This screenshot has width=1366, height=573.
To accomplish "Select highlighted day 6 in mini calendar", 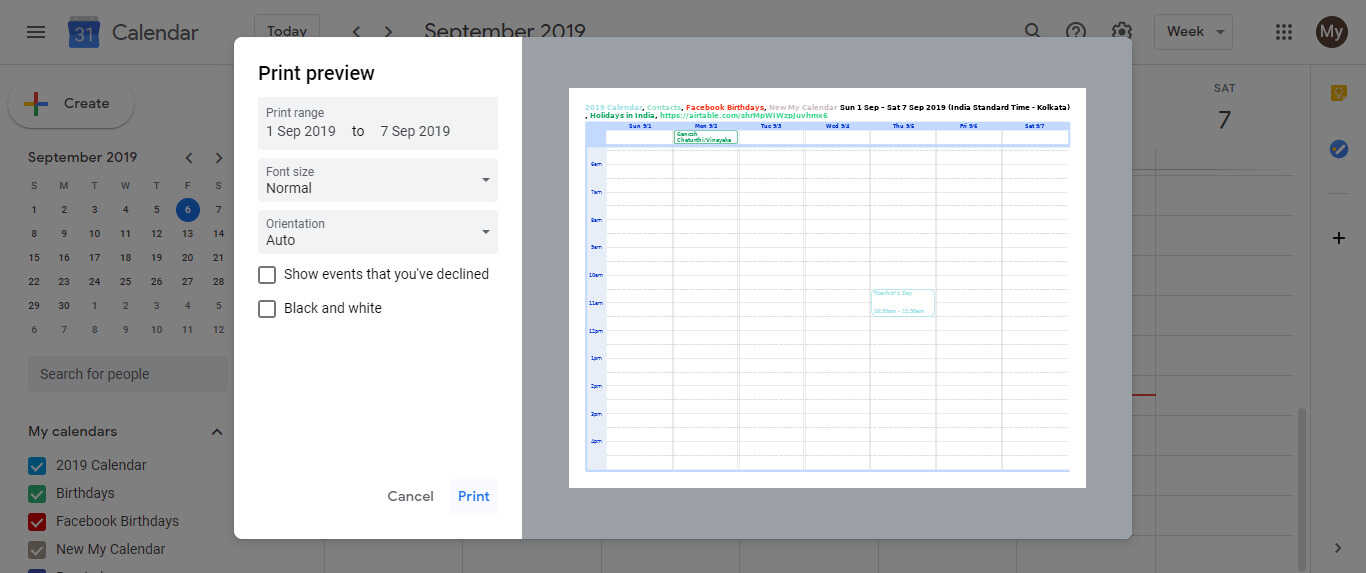I will point(187,209).
